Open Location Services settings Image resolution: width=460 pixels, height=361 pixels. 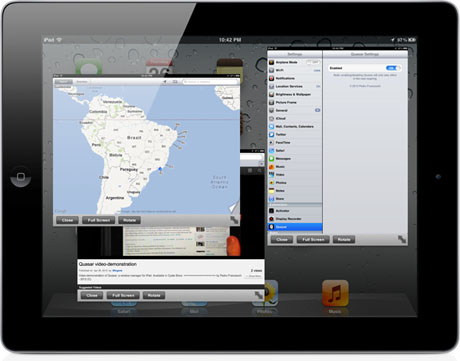(295, 86)
